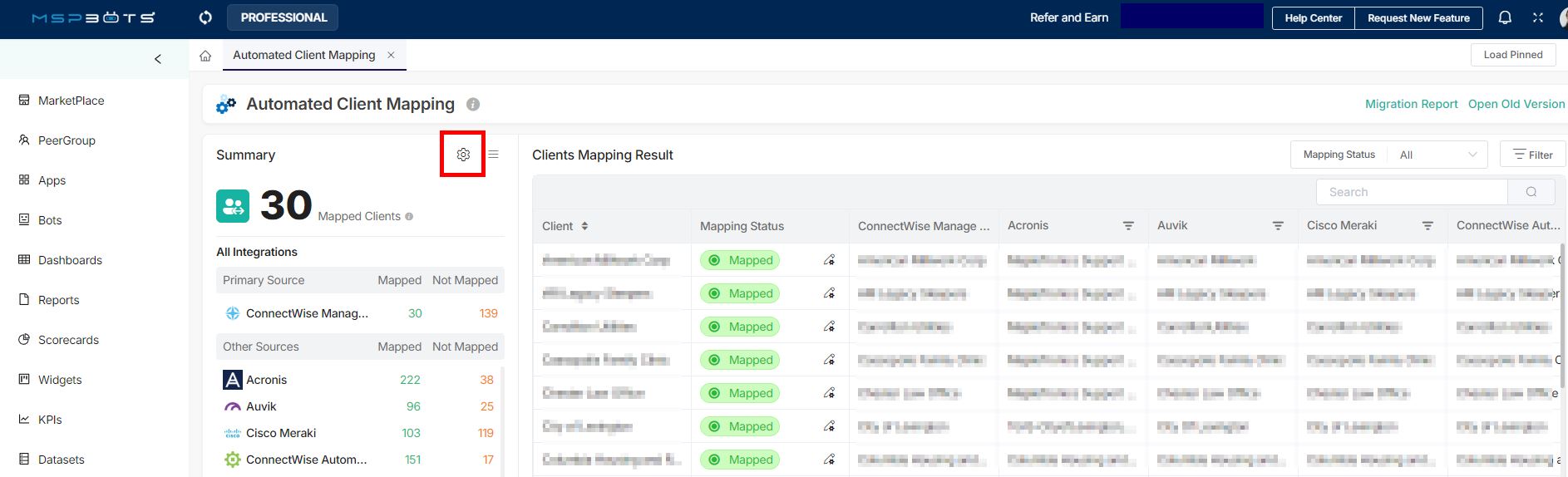Viewport: 1568px width, 477px height.
Task: Select the Automated Client Mapping tab
Action: click(303, 55)
